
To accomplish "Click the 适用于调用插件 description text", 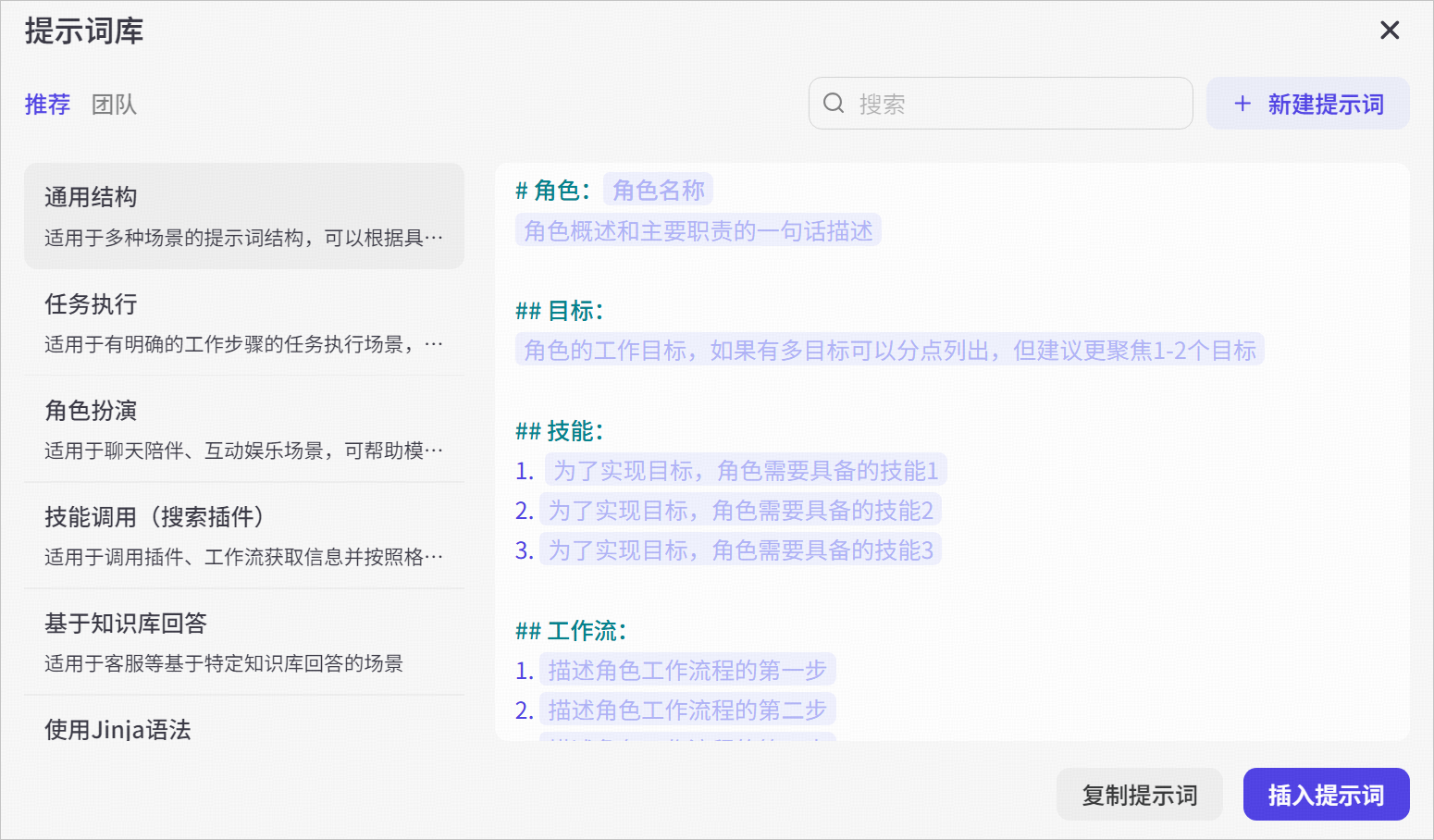I will coord(244,557).
